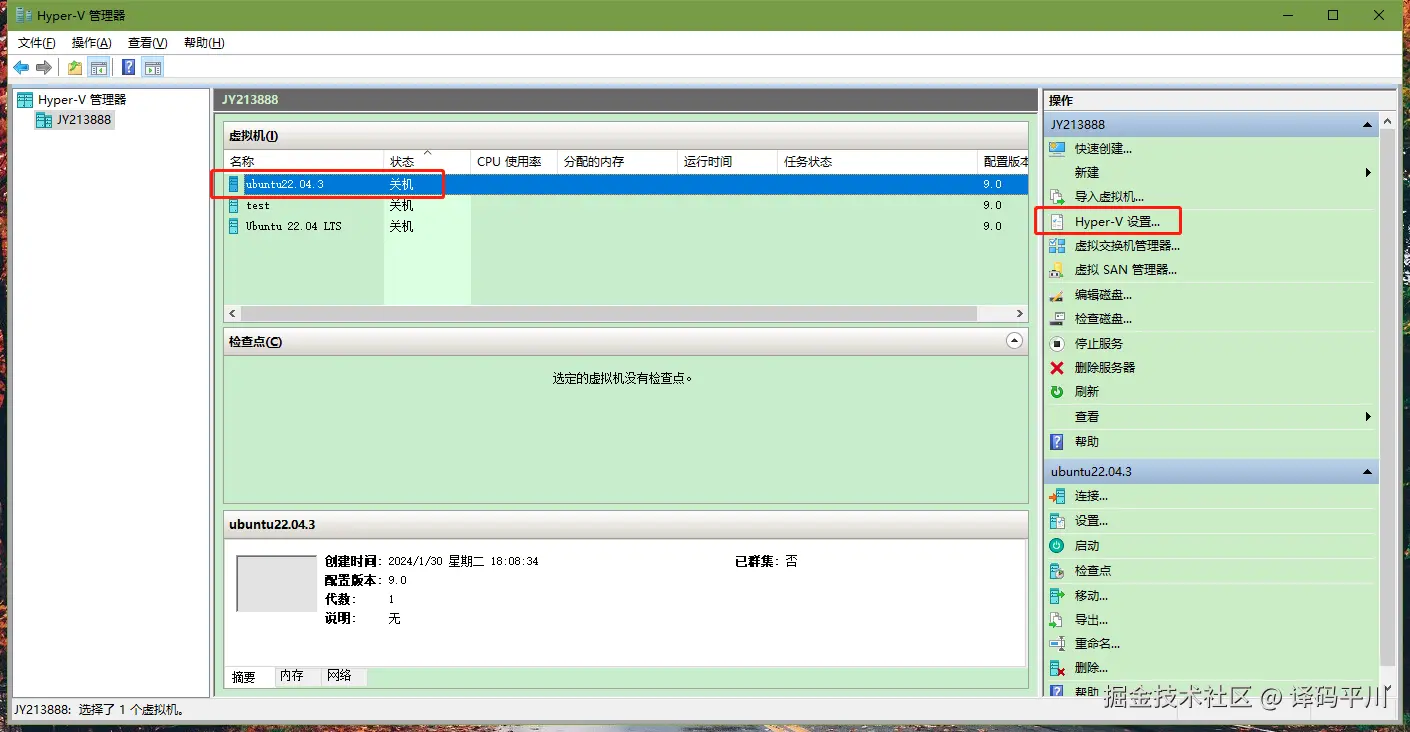Sort by the CPU 使用率 column header
The height and width of the screenshot is (732, 1410).
[x=514, y=162]
